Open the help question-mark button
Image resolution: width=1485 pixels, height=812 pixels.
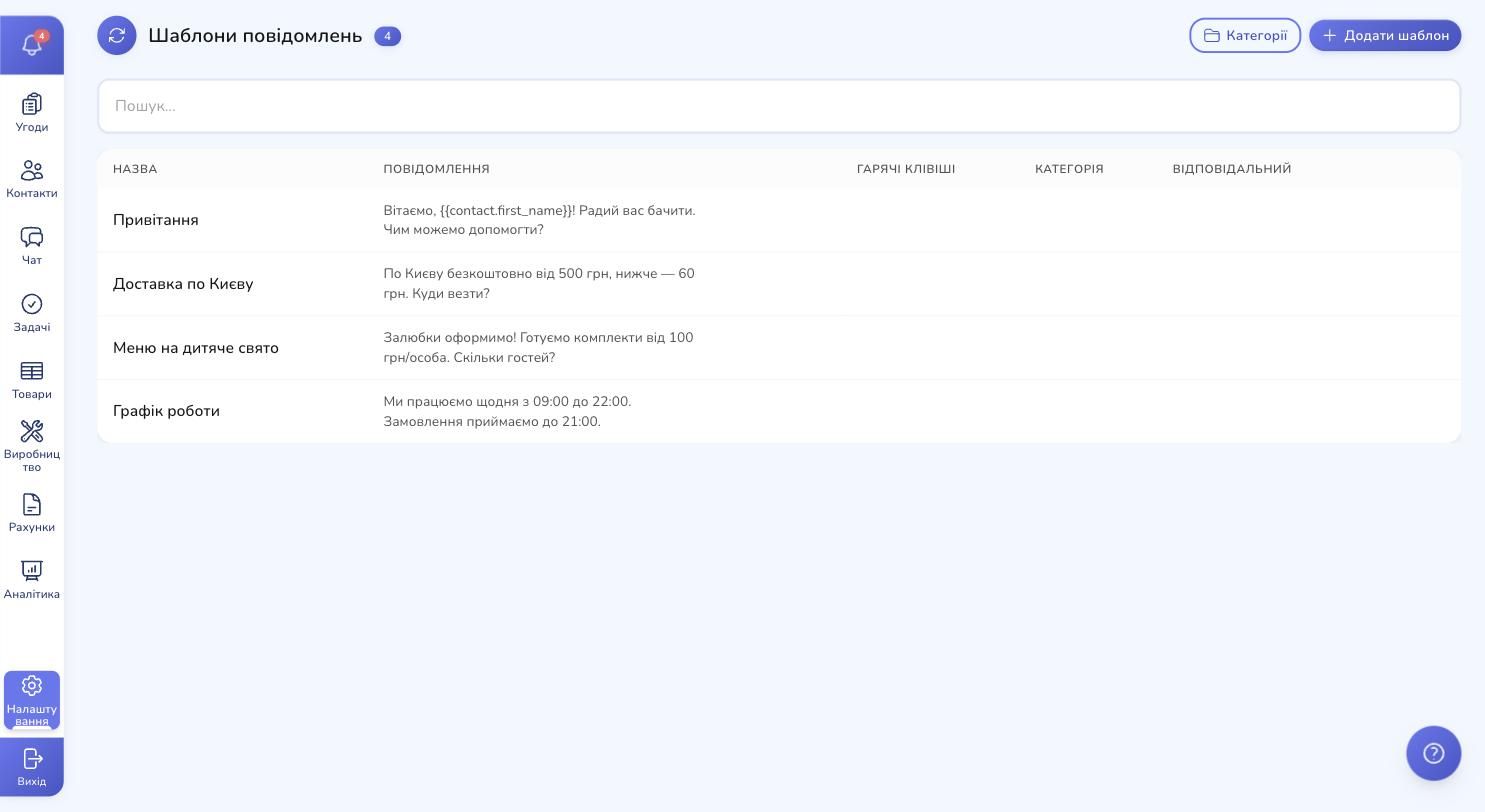pos(1433,753)
